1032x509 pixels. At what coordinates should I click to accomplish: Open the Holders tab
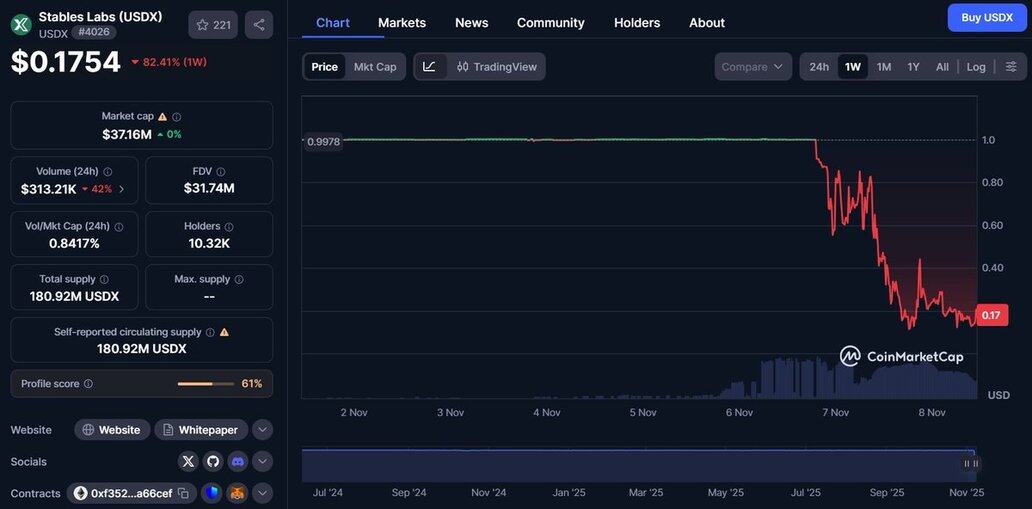click(x=637, y=22)
